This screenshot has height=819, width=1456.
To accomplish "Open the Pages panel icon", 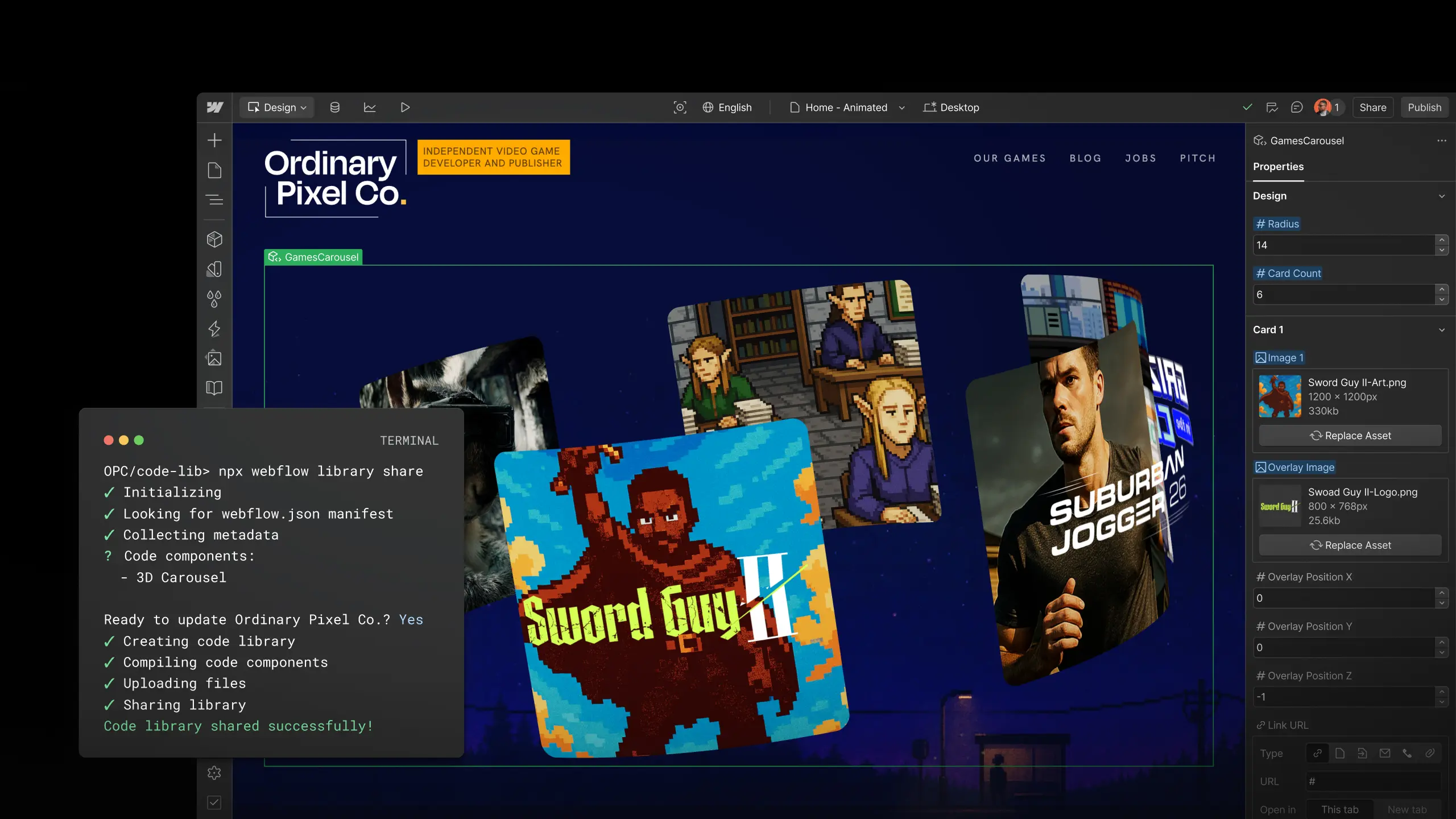I will pyautogui.click(x=214, y=170).
